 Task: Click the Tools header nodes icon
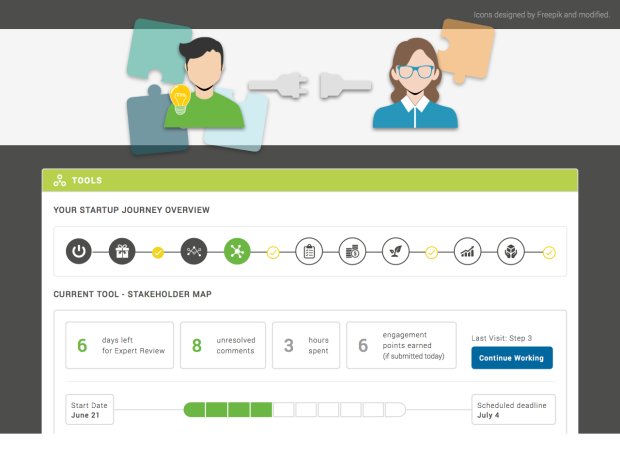60,181
